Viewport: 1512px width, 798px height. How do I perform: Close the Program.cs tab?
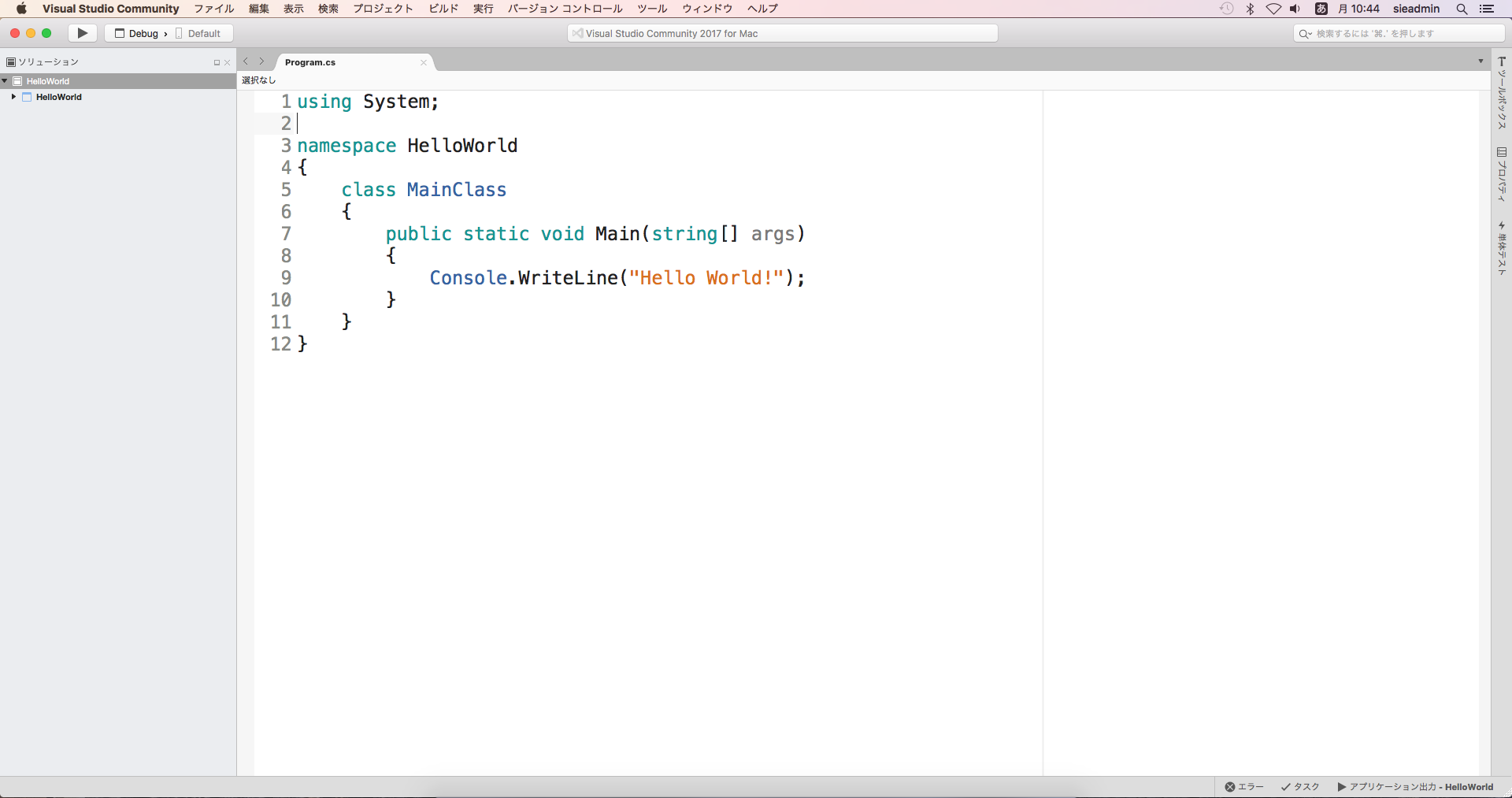424,62
